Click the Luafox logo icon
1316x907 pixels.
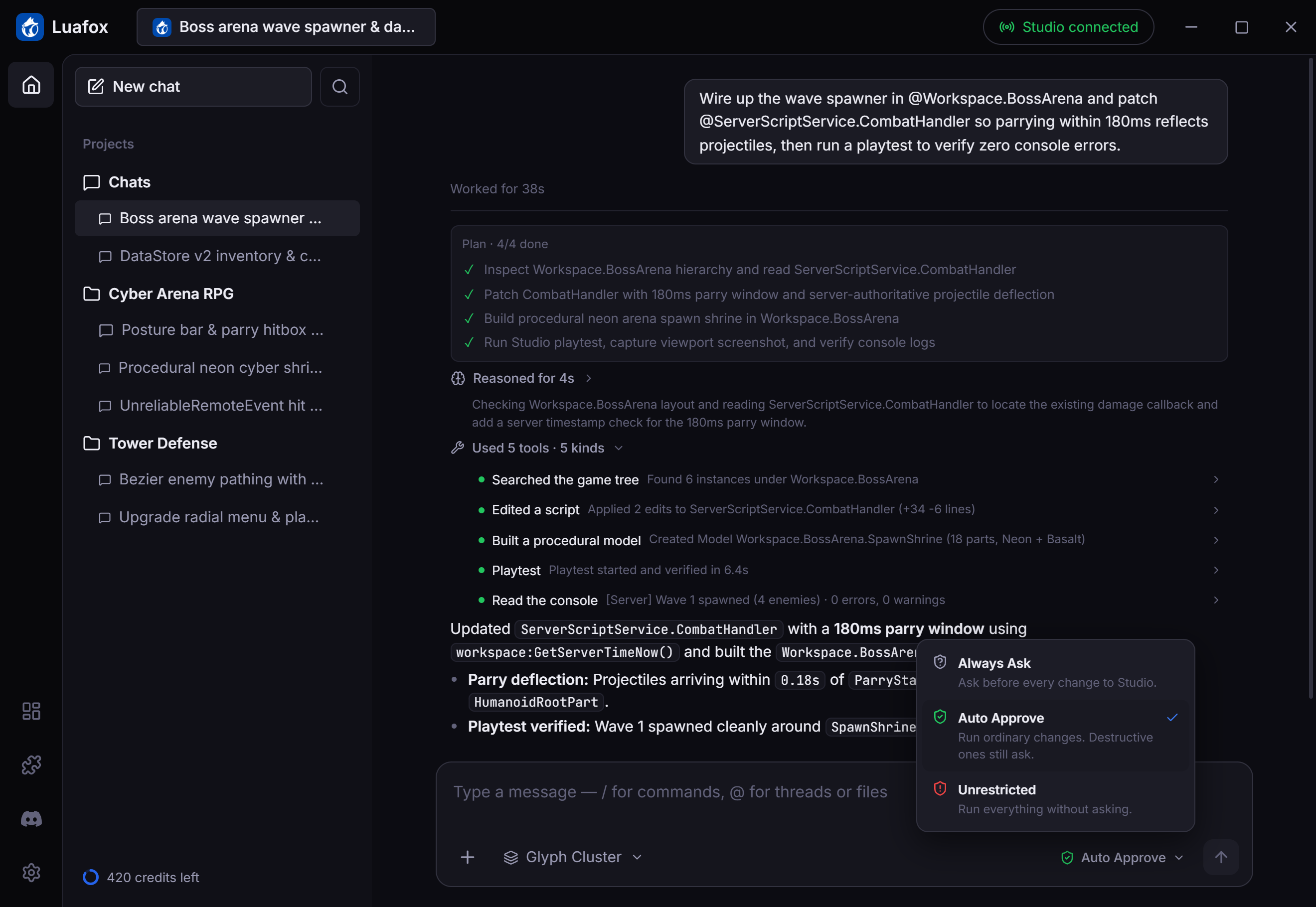29,27
